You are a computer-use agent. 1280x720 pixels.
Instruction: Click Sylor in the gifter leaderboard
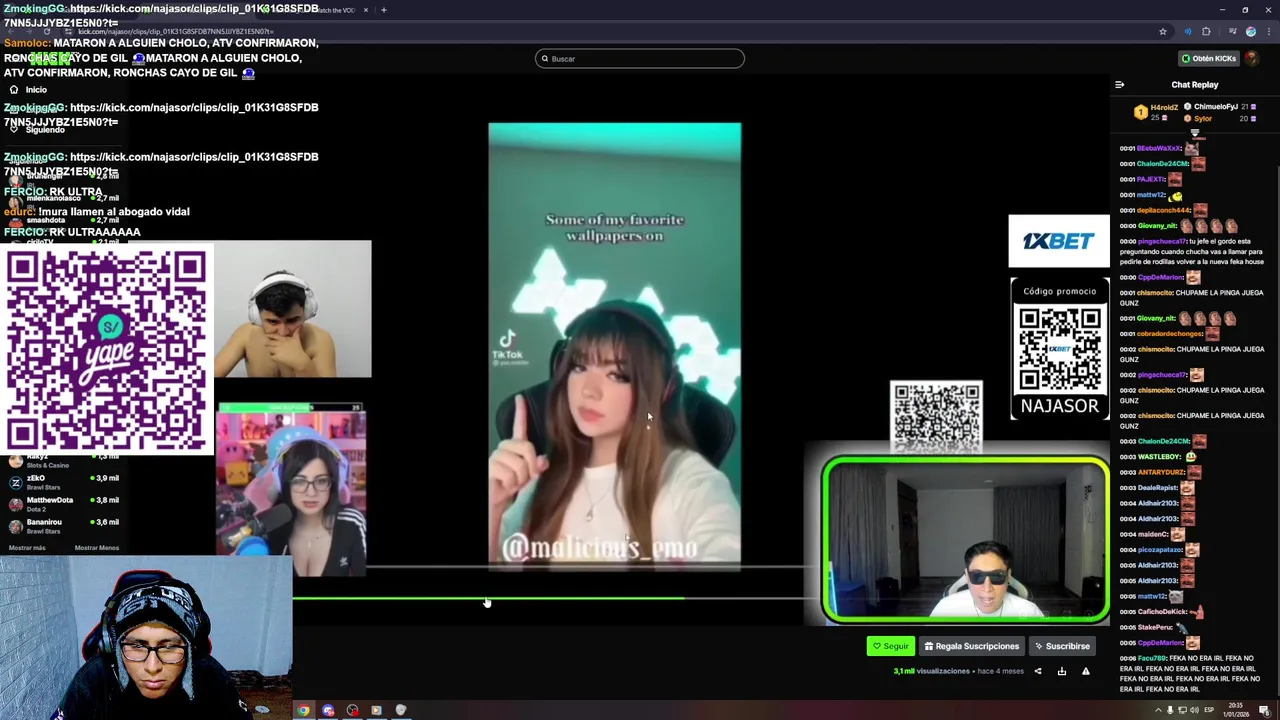[x=1204, y=118]
